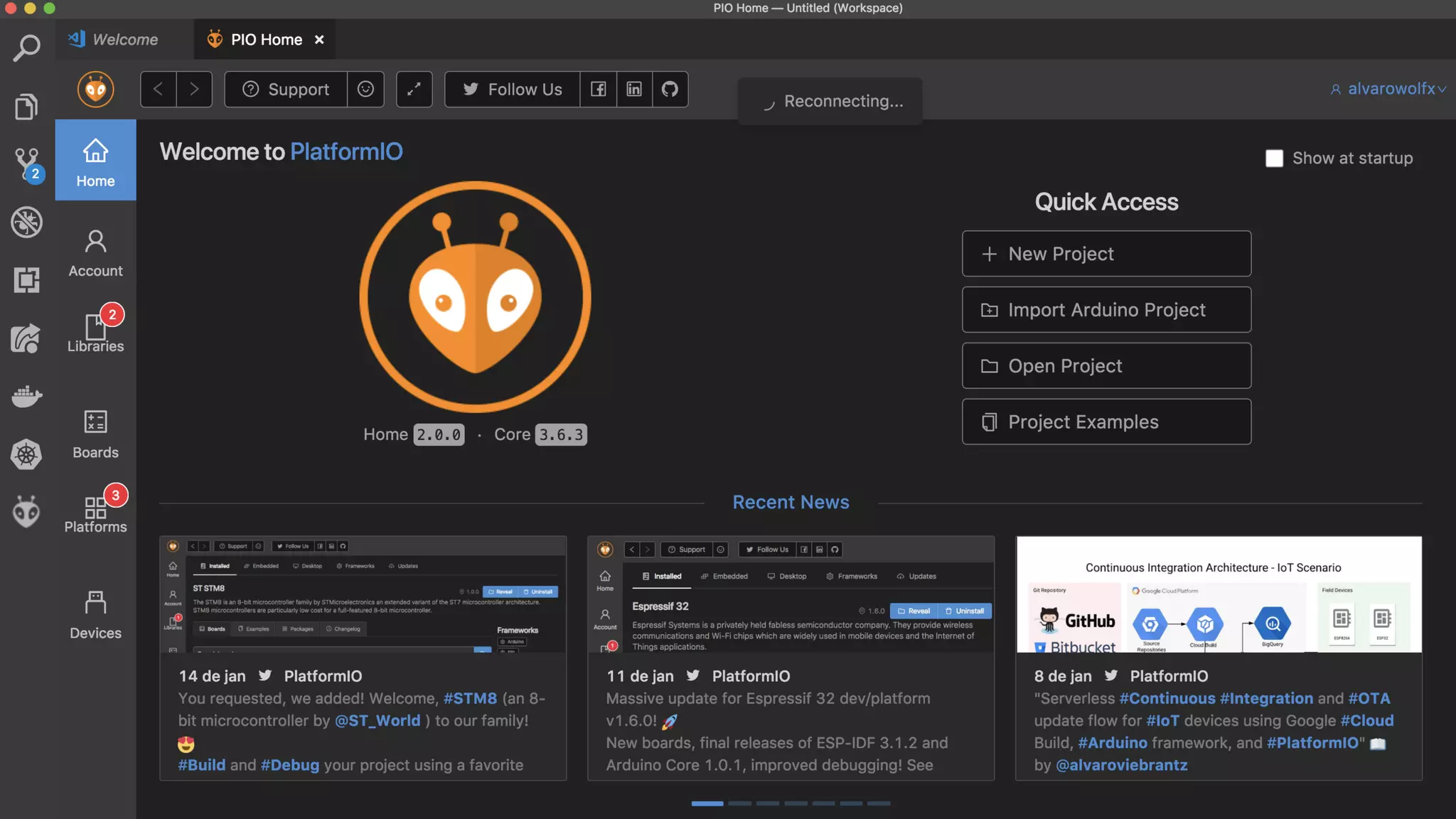
Task: Enable Show at startup checkbox
Action: pos(1274,158)
